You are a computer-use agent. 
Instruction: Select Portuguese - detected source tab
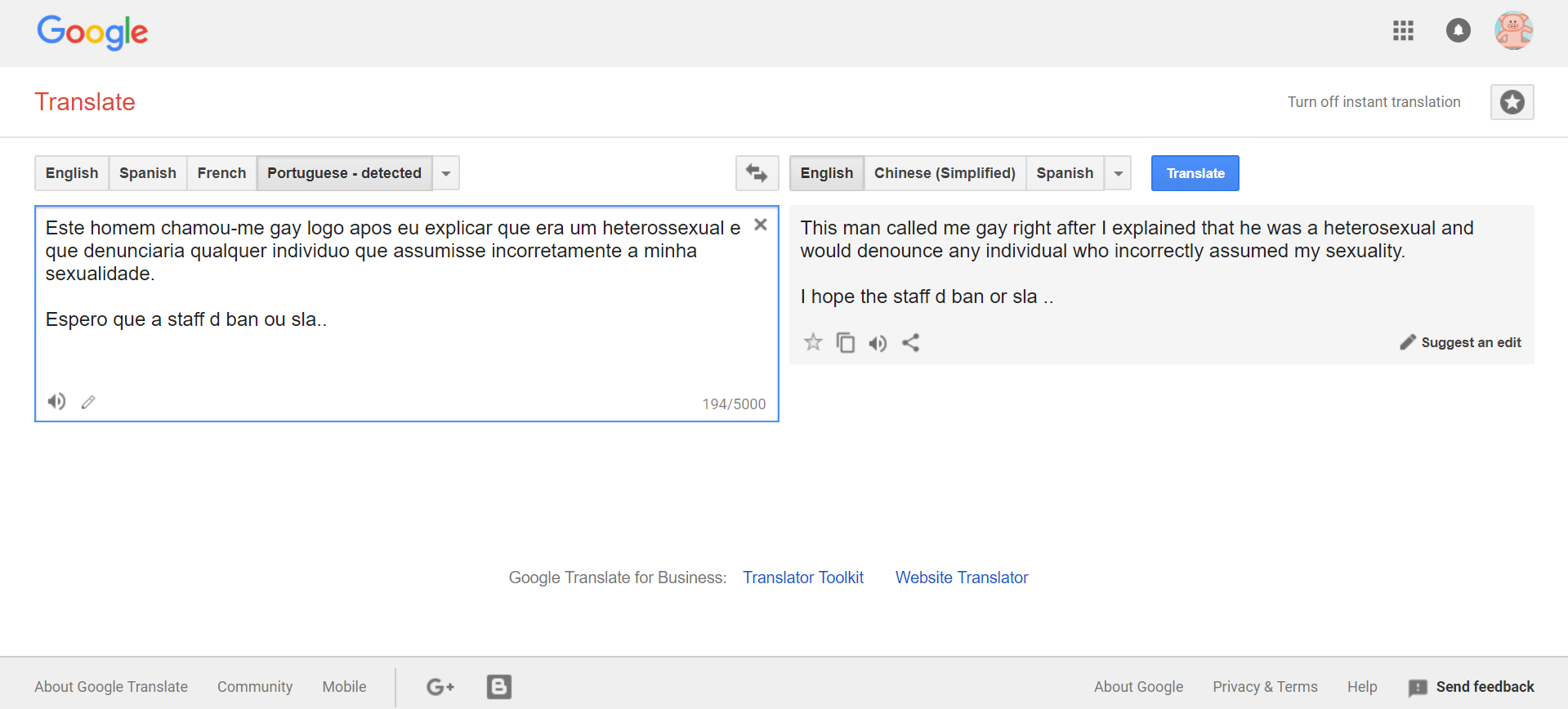coord(344,173)
